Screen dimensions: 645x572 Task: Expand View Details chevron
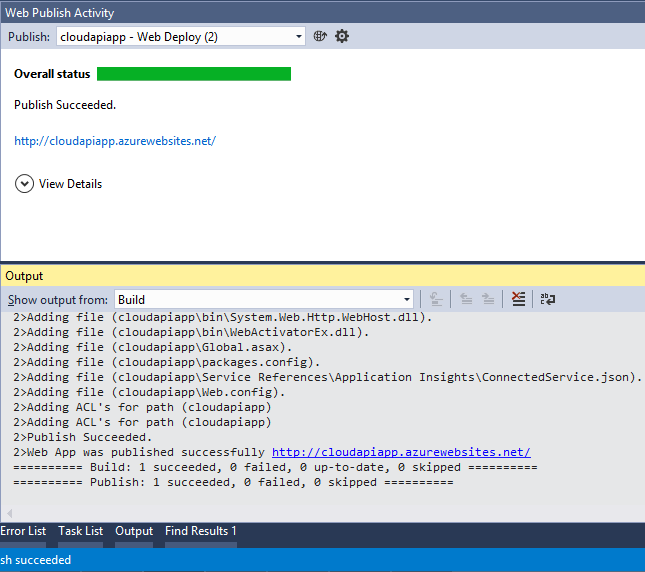[x=24, y=184]
